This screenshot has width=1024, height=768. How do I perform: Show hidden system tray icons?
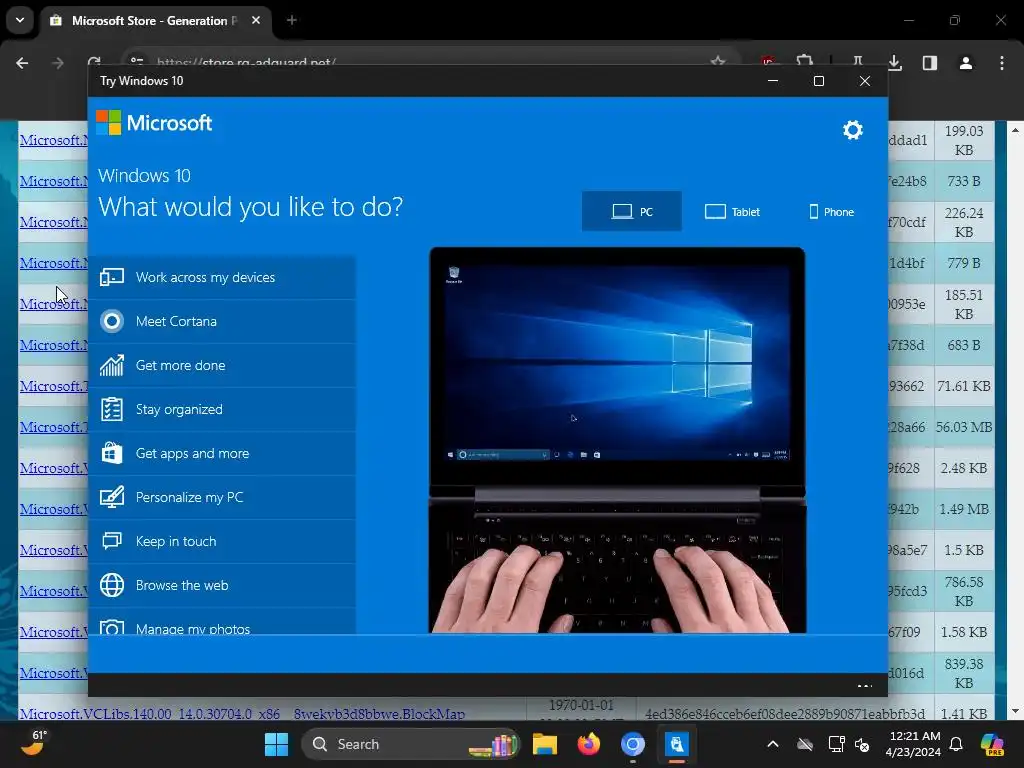coord(773,744)
